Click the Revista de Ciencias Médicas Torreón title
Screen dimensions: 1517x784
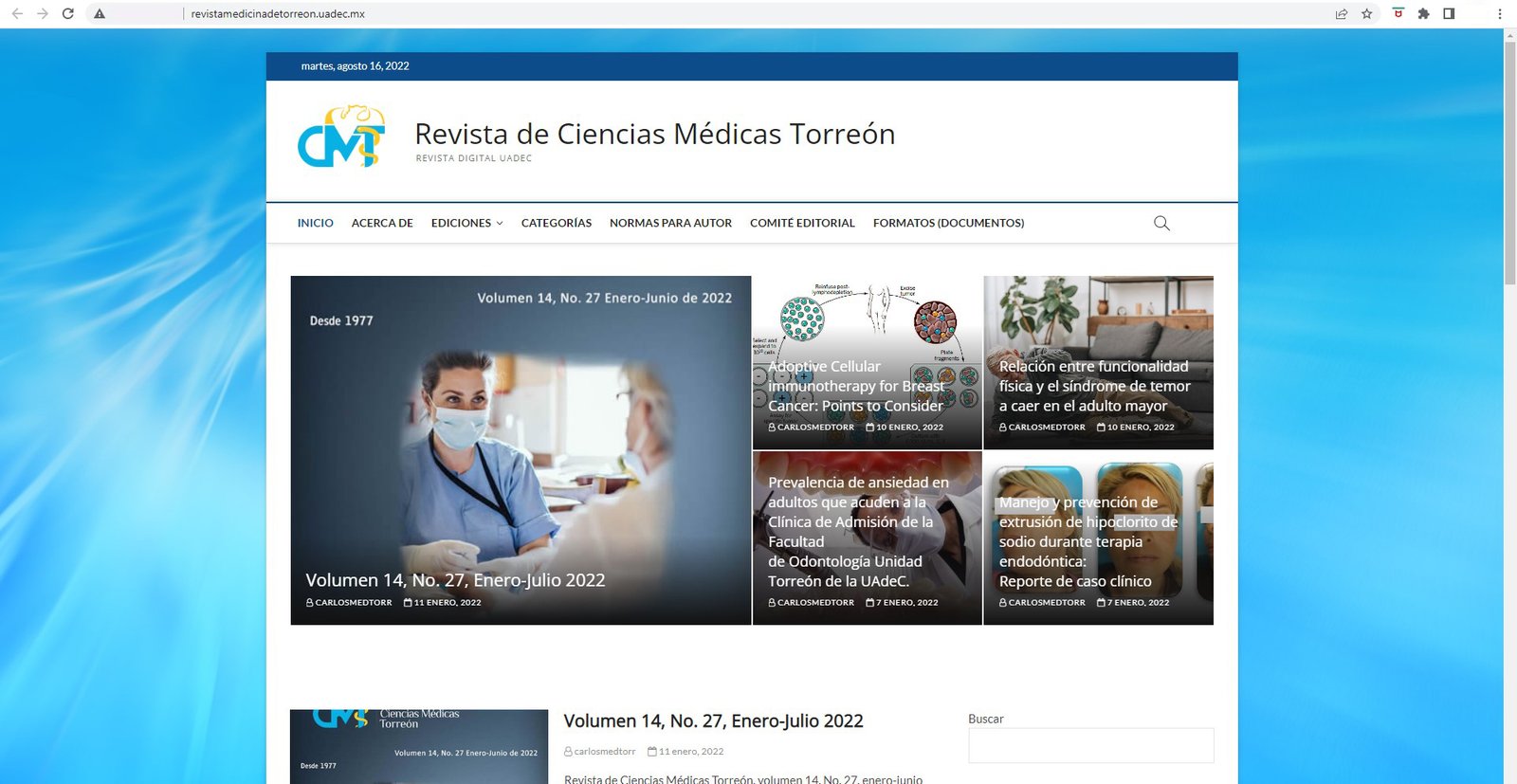tap(654, 135)
